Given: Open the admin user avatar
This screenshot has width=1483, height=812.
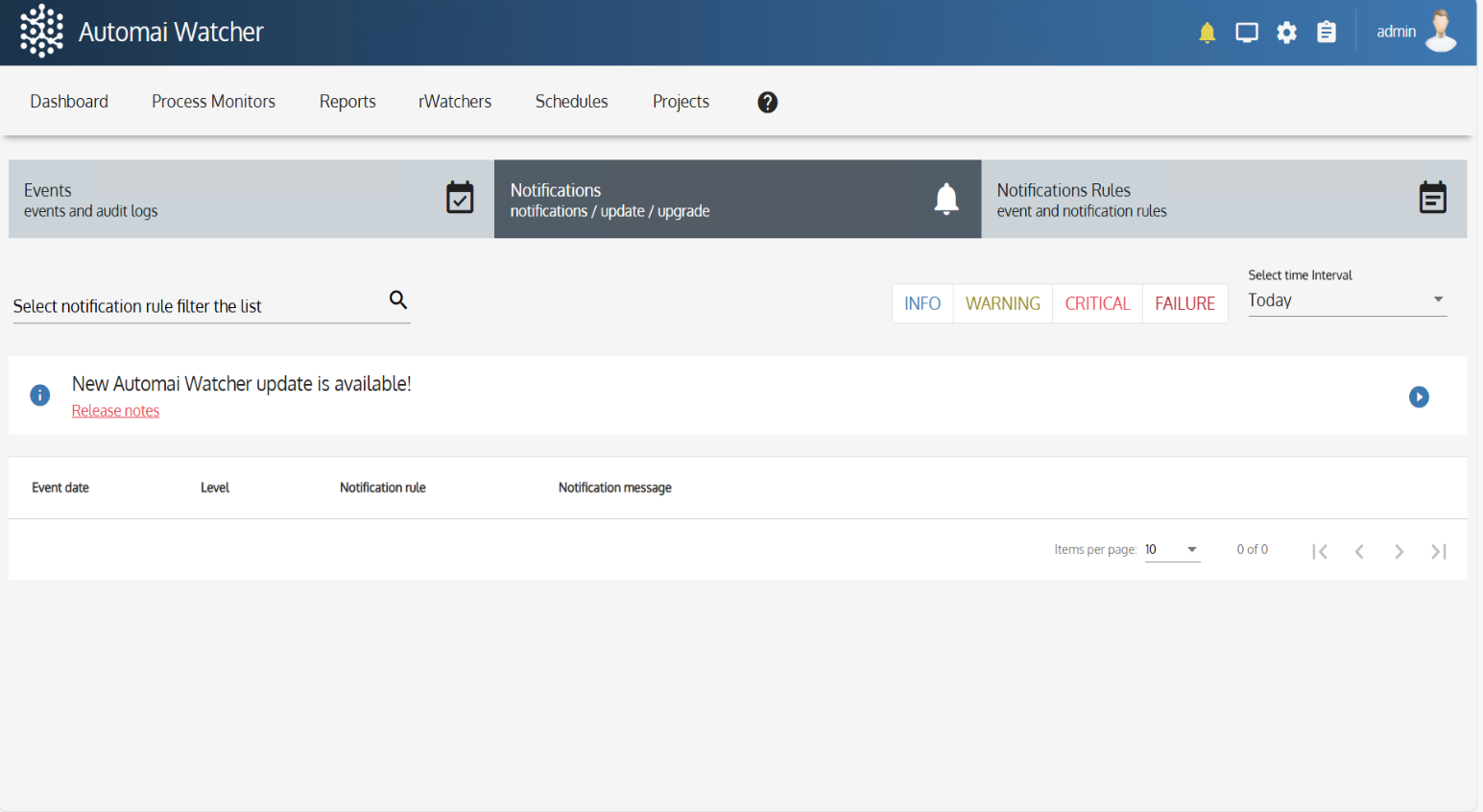Looking at the screenshot, I should (1441, 31).
